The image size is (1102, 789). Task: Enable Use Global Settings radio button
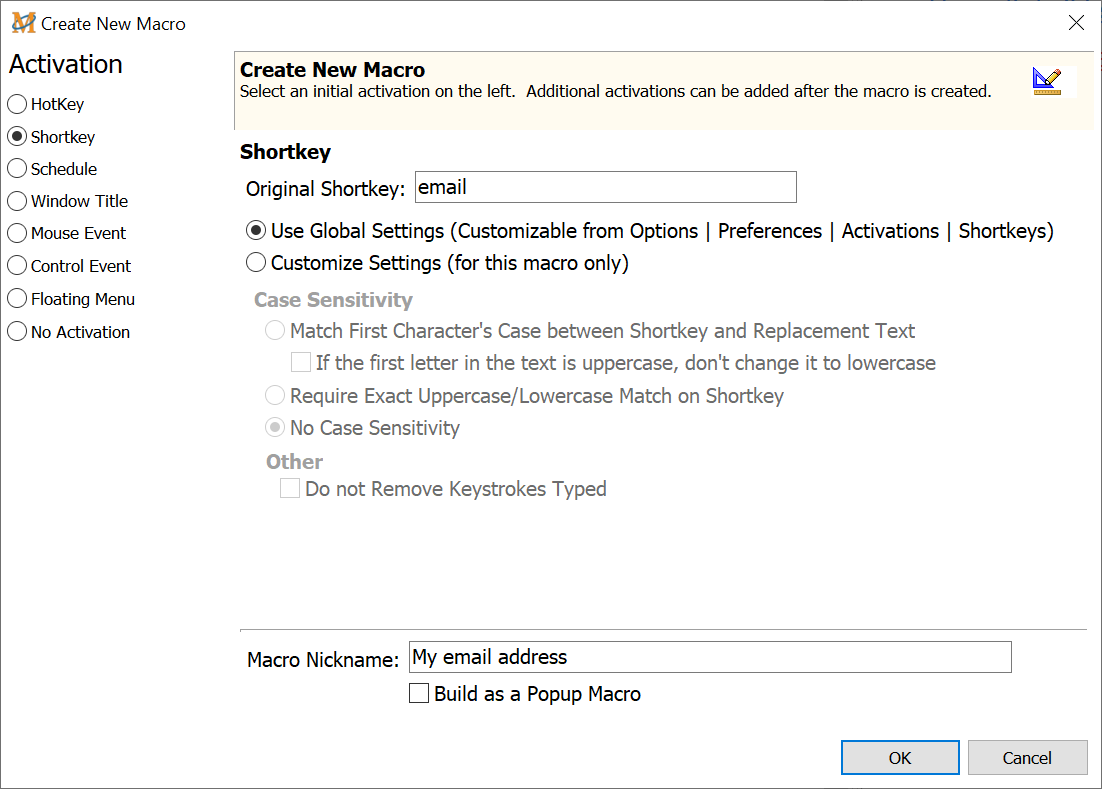256,231
